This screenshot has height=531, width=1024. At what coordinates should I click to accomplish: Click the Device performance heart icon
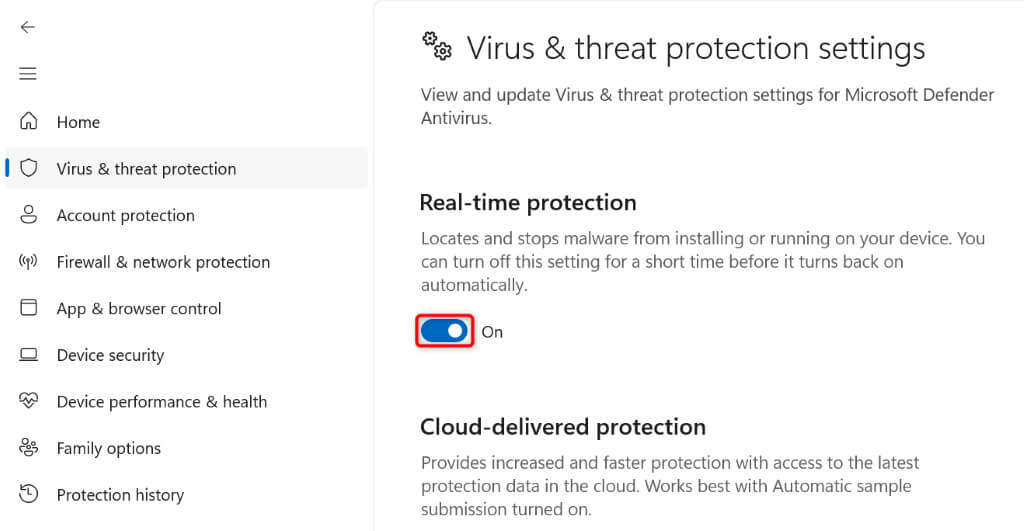(x=29, y=401)
